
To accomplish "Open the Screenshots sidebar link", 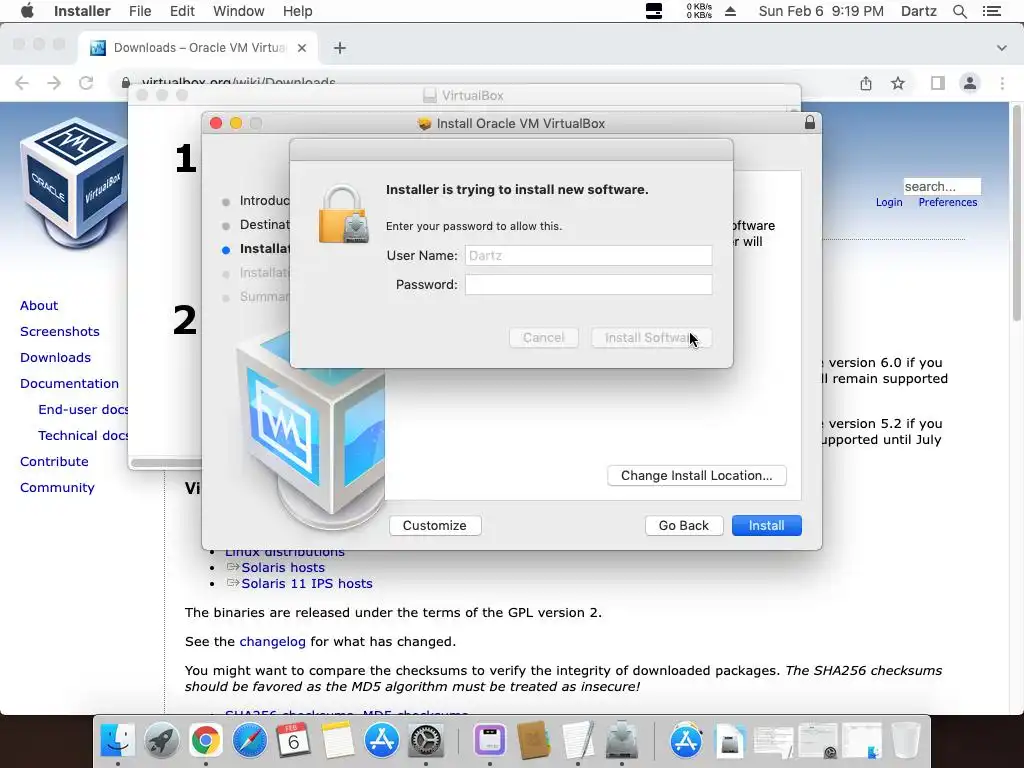I will pyautogui.click(x=59, y=332).
